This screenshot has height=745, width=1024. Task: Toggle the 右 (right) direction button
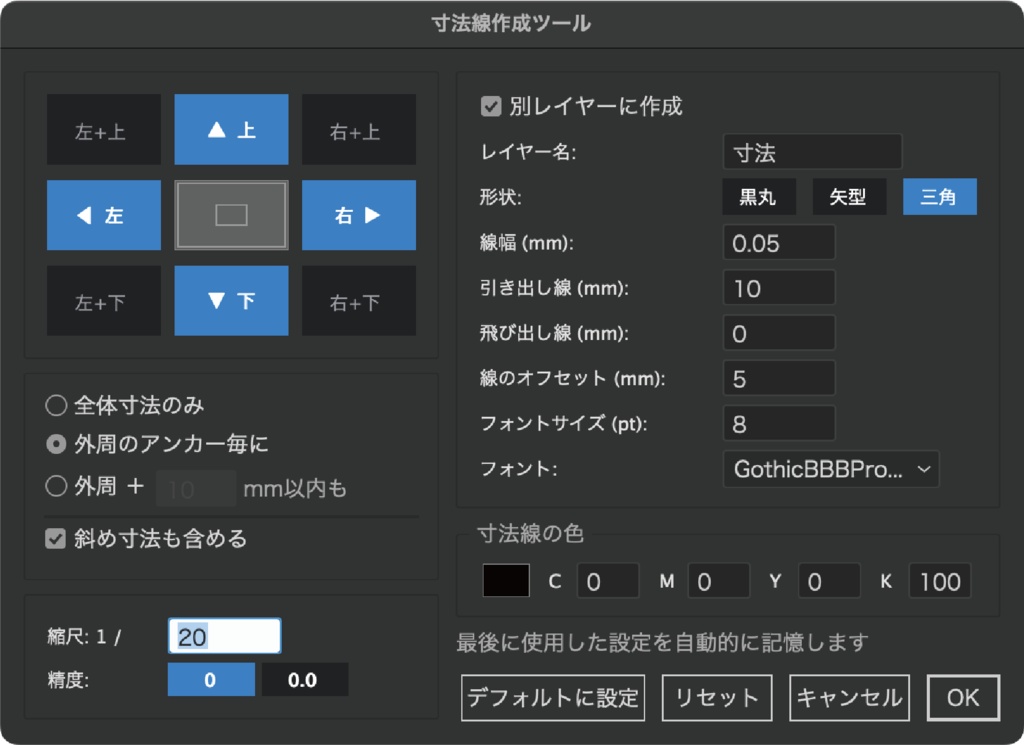359,215
